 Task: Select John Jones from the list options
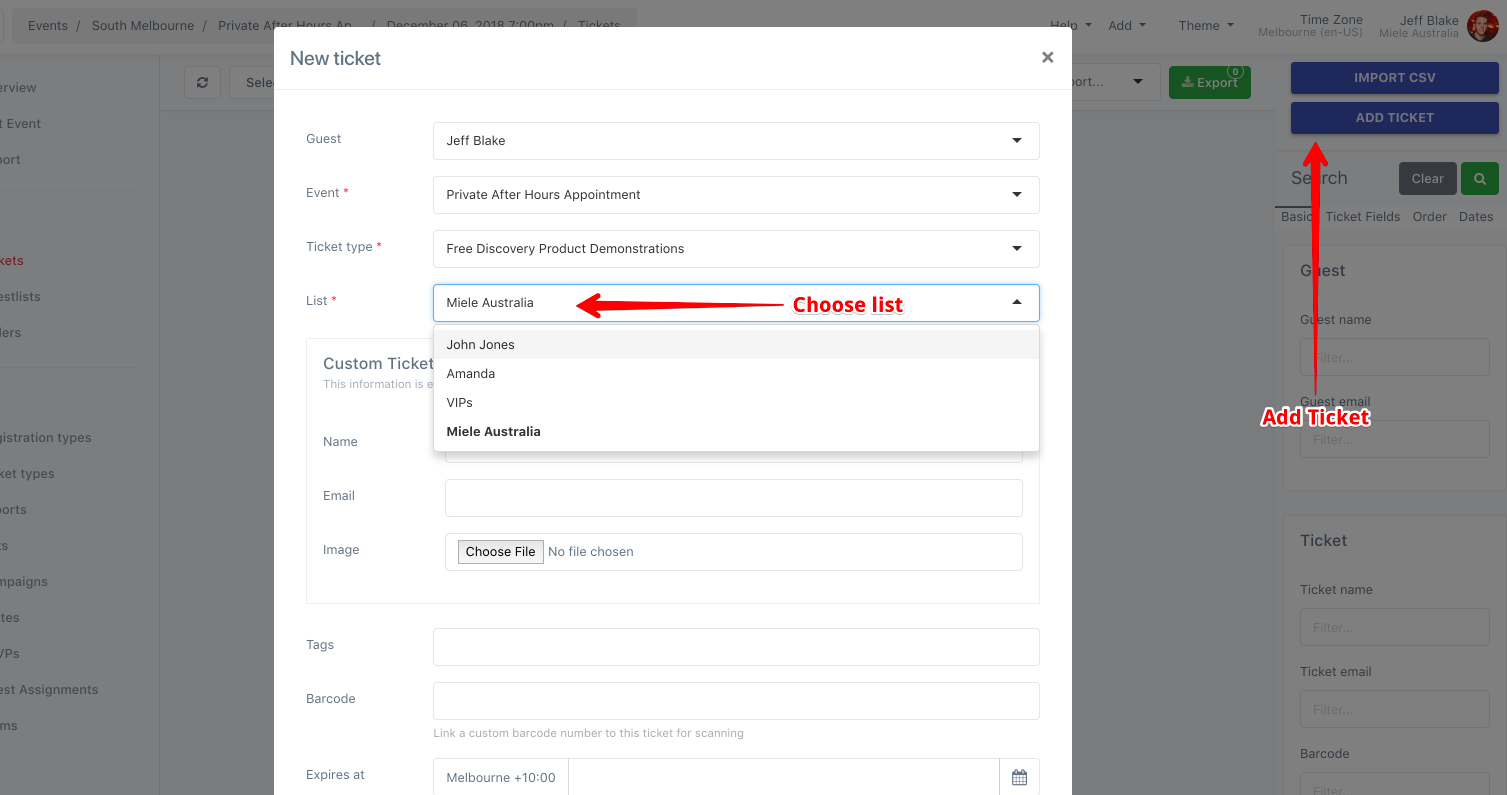click(x=736, y=344)
